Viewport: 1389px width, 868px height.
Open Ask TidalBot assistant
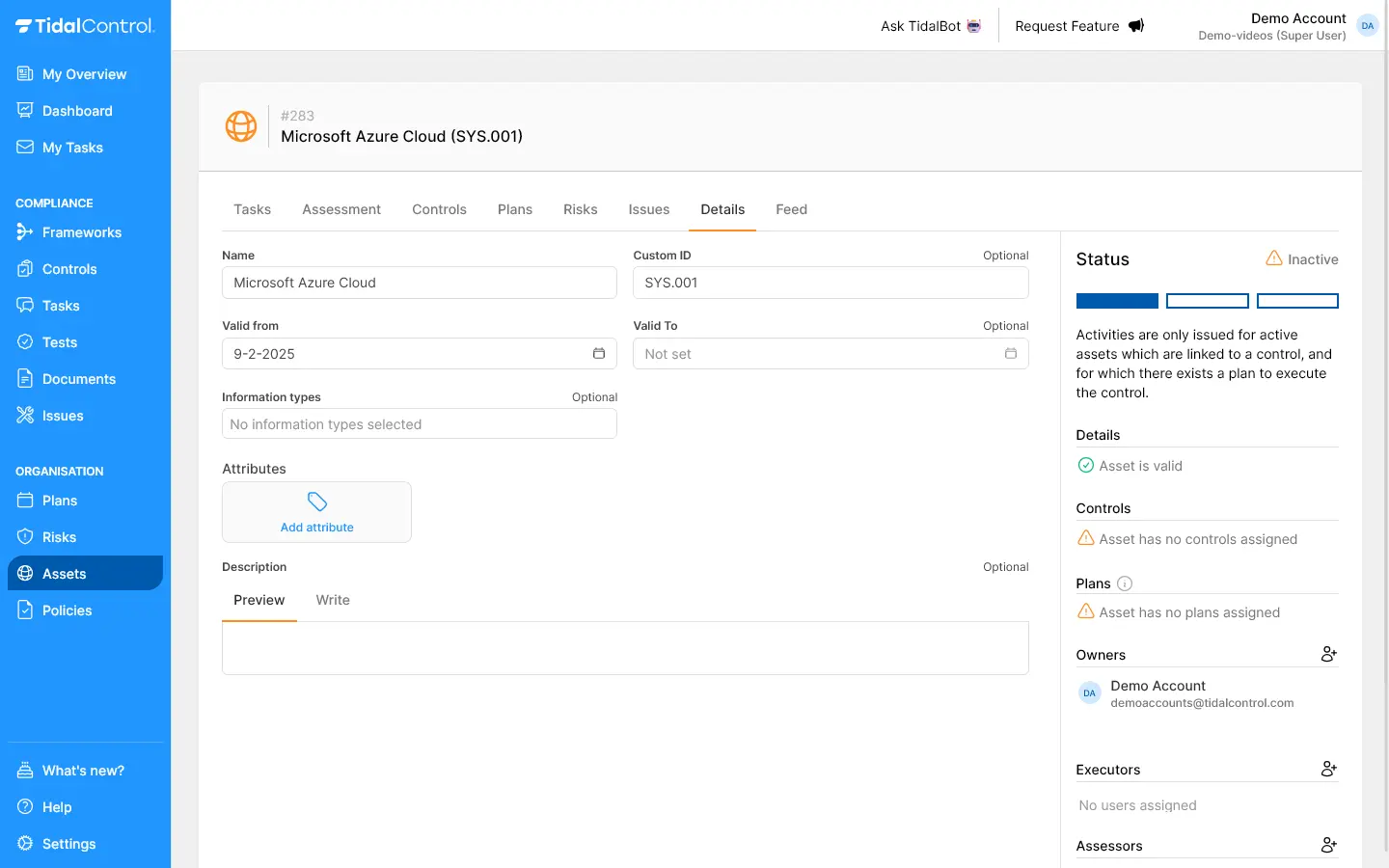930,26
